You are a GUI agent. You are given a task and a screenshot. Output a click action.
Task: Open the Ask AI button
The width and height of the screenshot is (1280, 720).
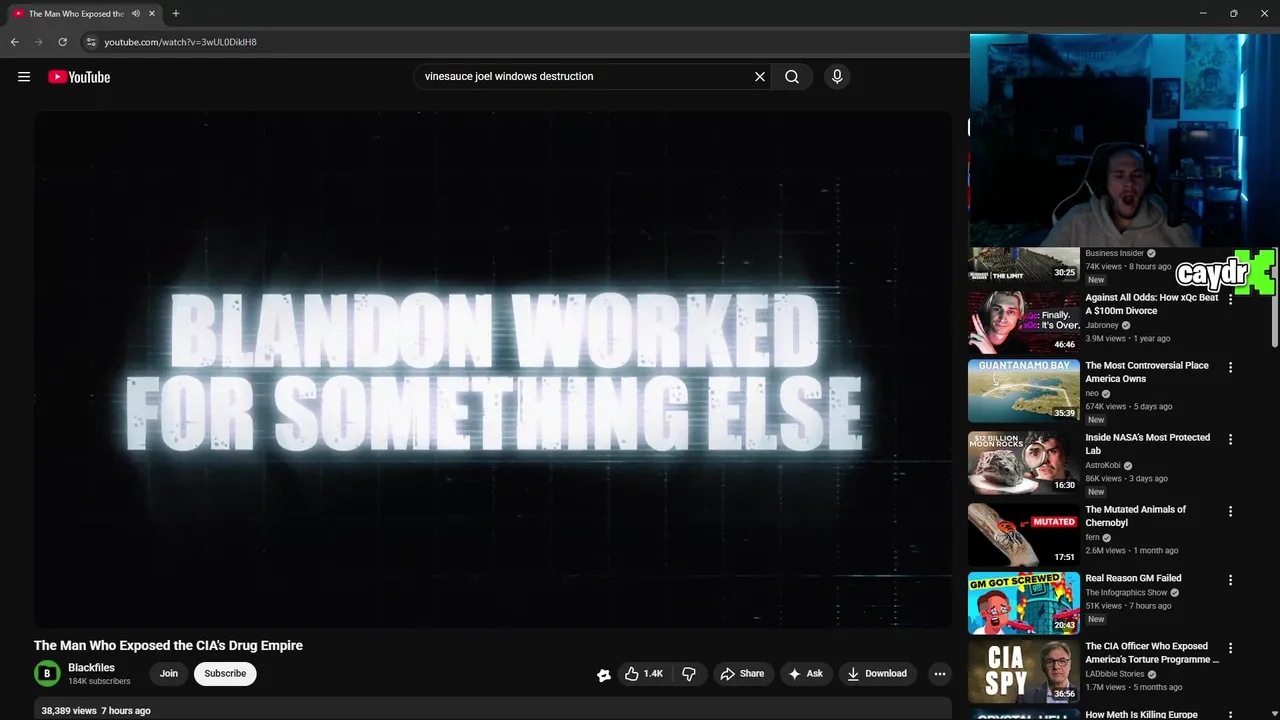[x=805, y=674]
